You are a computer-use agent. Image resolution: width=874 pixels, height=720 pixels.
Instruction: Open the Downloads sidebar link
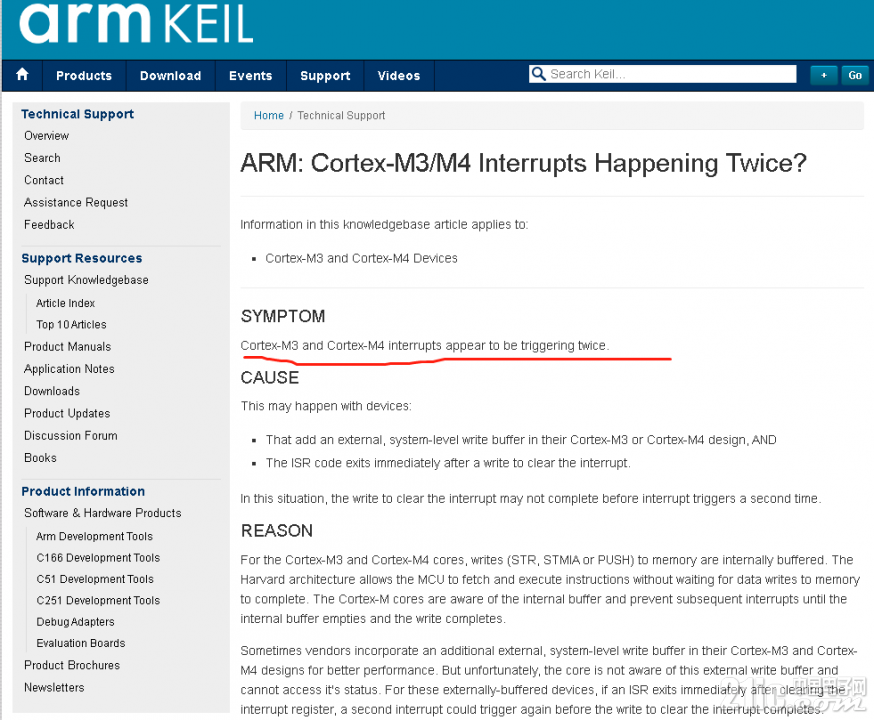coord(52,391)
